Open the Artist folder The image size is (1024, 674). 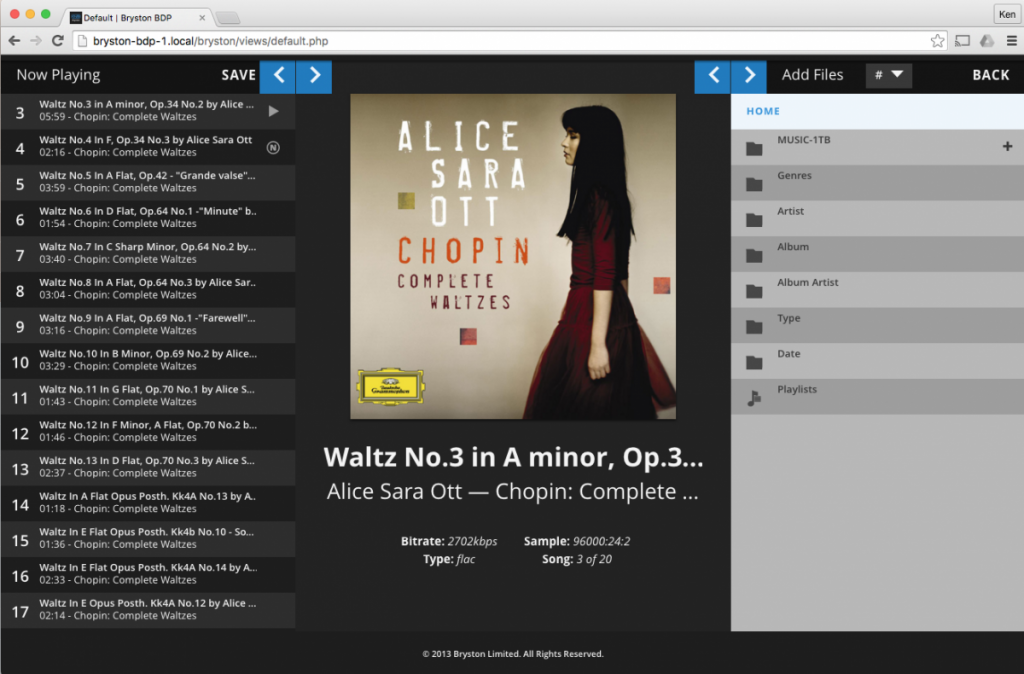877,218
